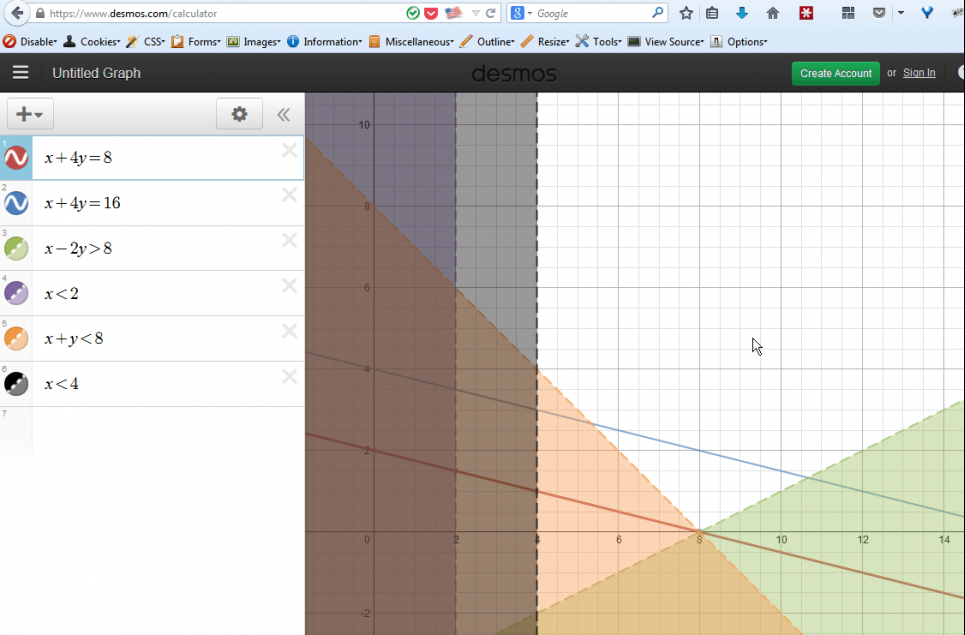The width and height of the screenshot is (965, 635).
Task: Toggle visibility of x+4y=8 graph
Action: [16, 158]
